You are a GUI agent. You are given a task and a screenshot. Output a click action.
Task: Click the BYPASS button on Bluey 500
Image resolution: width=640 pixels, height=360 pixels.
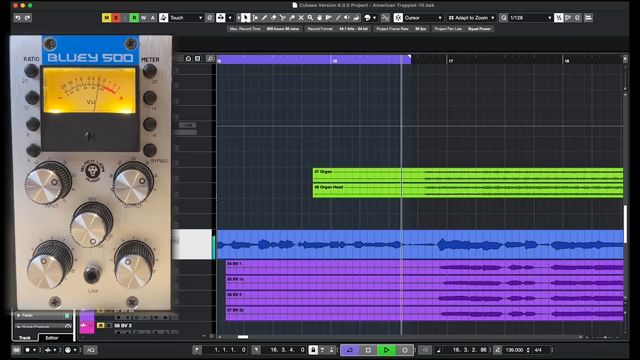150,150
